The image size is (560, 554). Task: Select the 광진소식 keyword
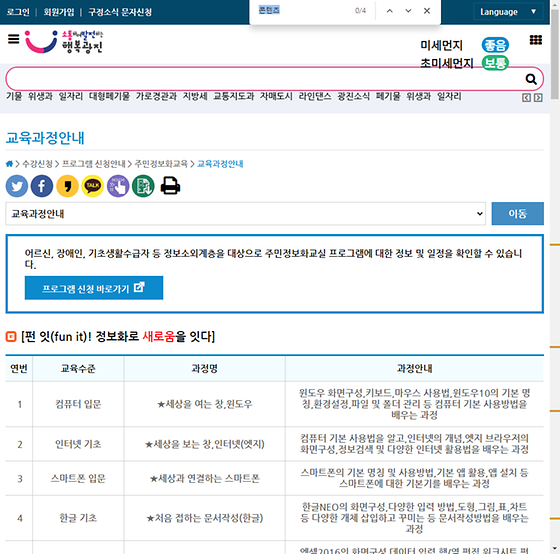tap(354, 96)
